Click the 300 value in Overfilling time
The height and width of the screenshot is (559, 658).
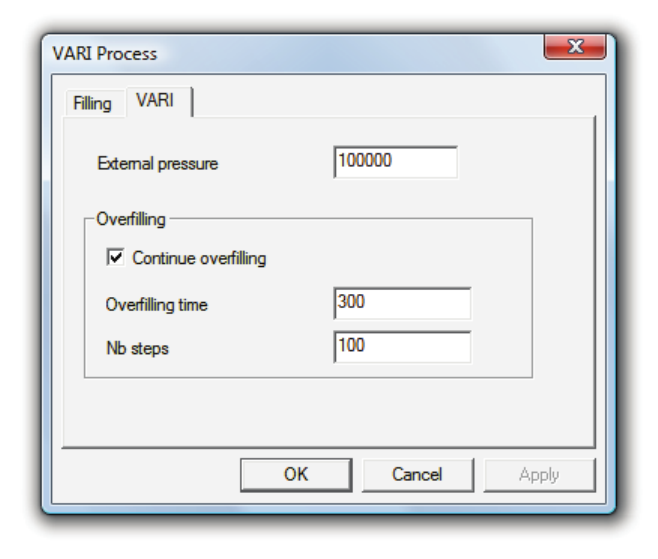point(351,302)
